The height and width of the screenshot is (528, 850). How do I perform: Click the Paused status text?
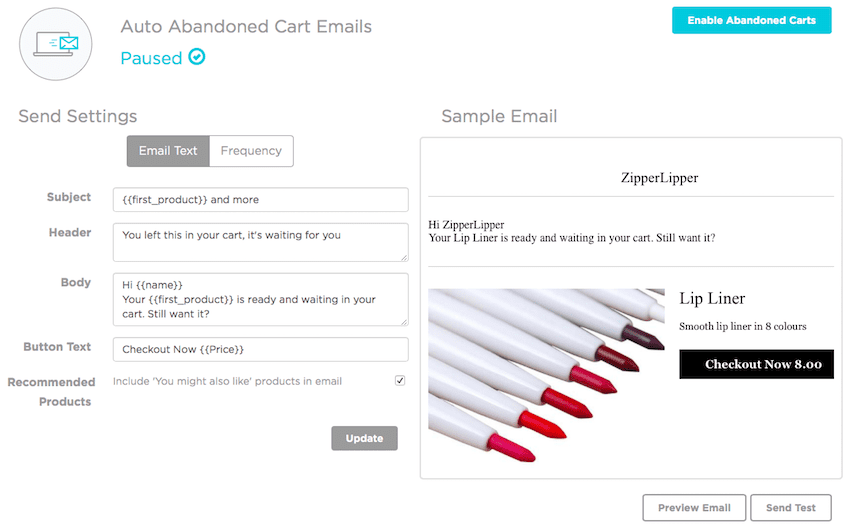tap(151, 58)
